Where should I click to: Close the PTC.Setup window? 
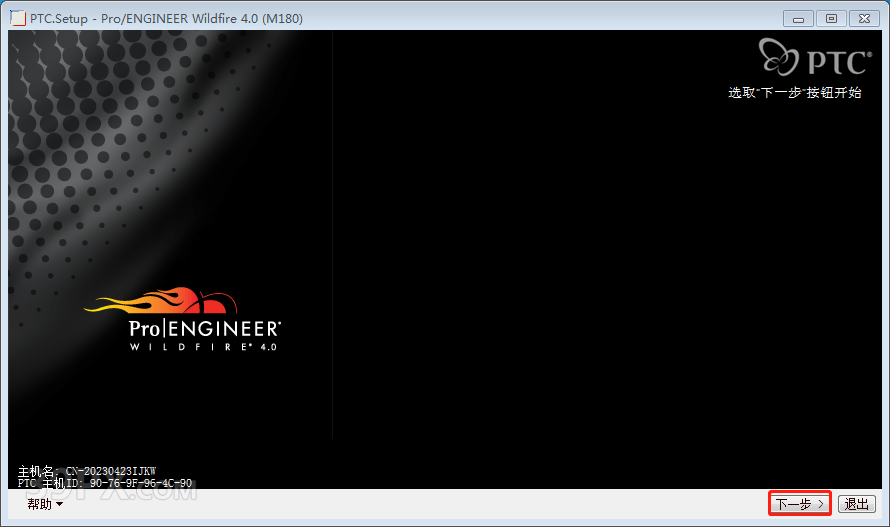click(864, 19)
